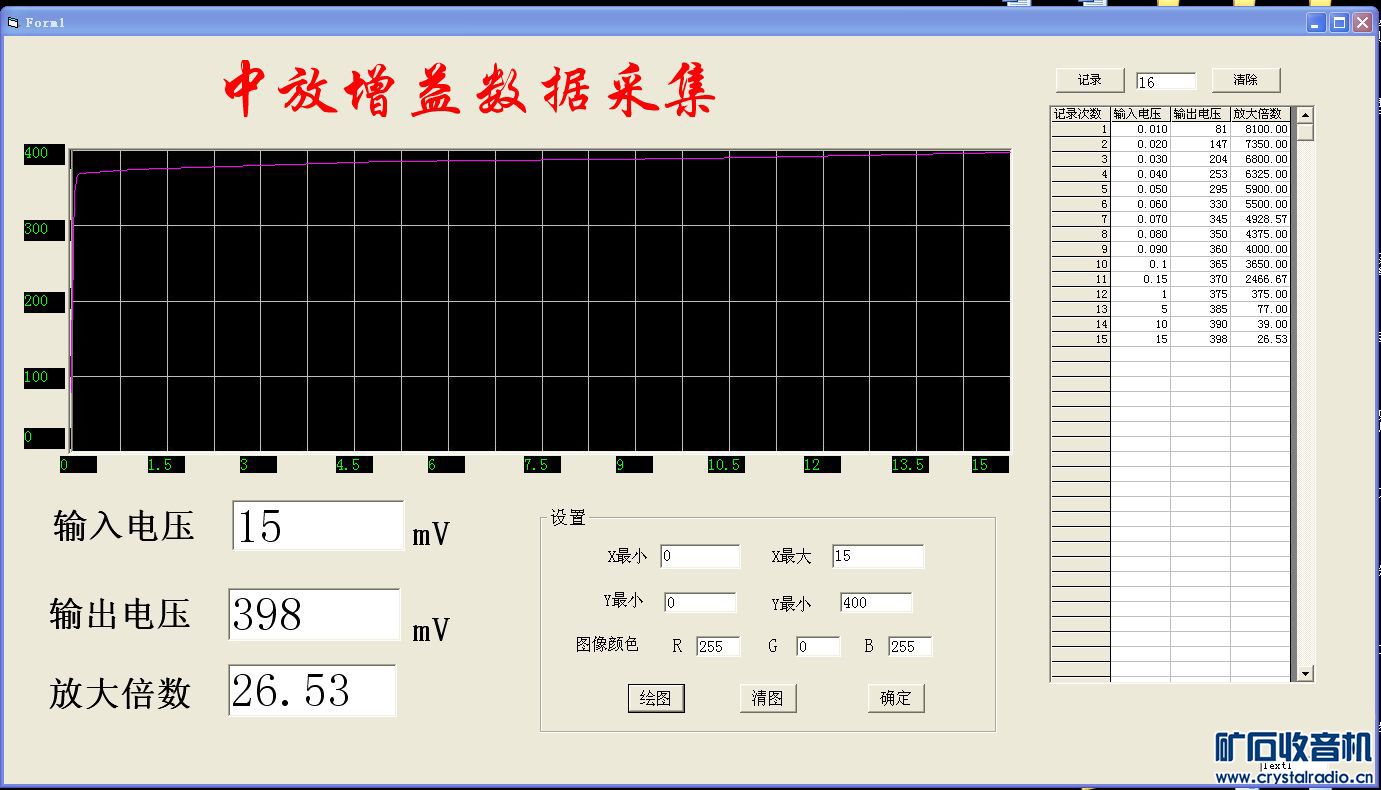This screenshot has height=790, width=1381.
Task: Select table cell 4928.57
Action: coord(1260,219)
